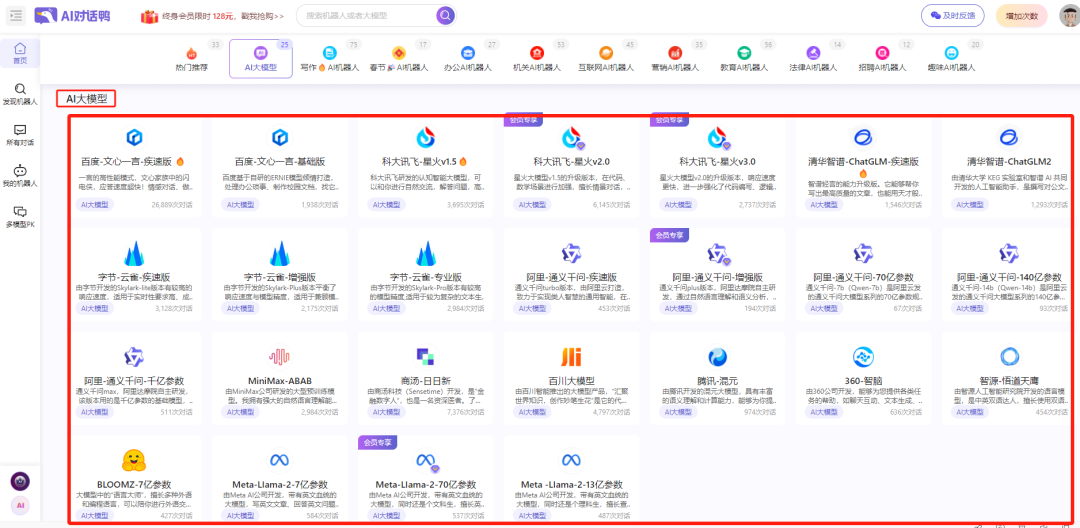This screenshot has height=528, width=1080.
Task: Open the 百川大模型 orange icon
Action: pos(570,357)
